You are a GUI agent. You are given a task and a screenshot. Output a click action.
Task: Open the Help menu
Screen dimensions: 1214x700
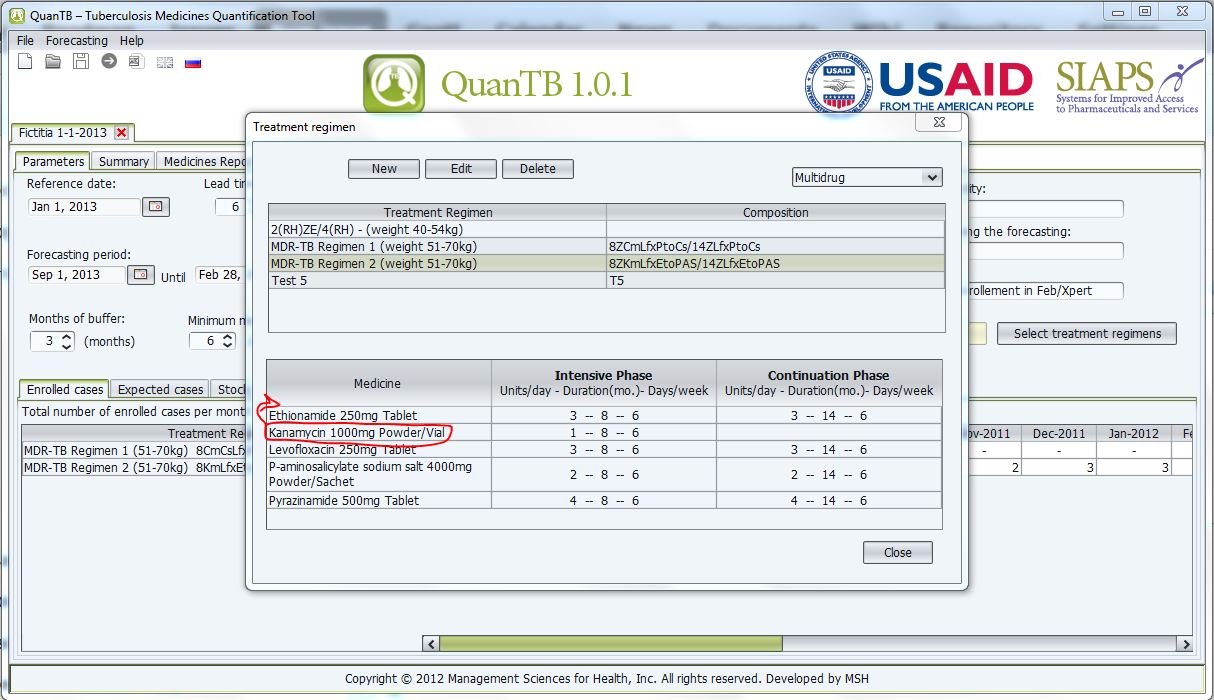[131, 40]
